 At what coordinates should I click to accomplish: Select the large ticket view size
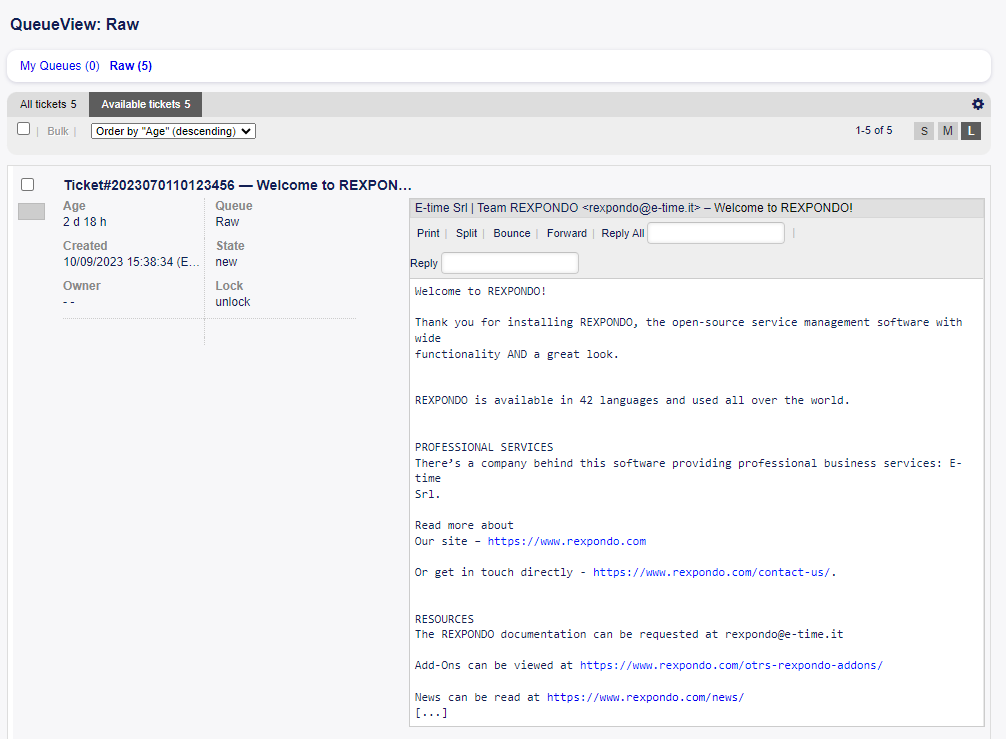(970, 130)
